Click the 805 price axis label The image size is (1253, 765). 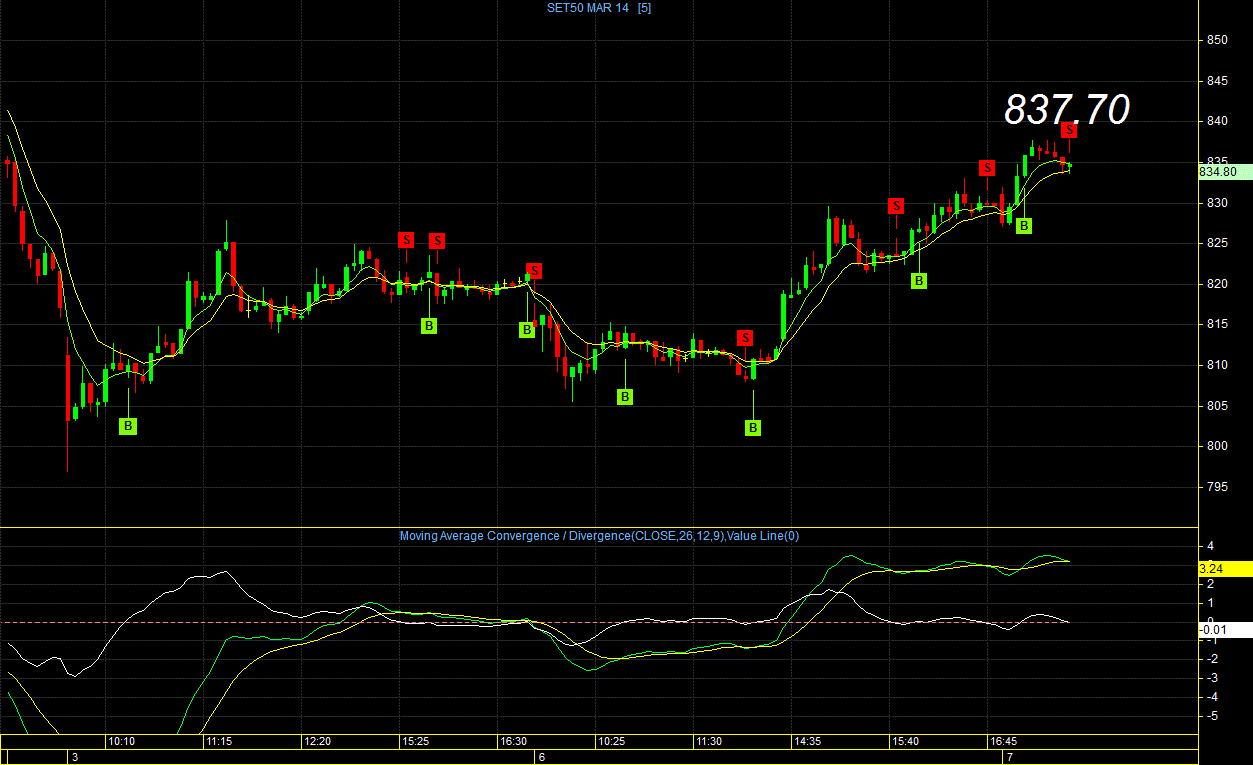[1217, 406]
